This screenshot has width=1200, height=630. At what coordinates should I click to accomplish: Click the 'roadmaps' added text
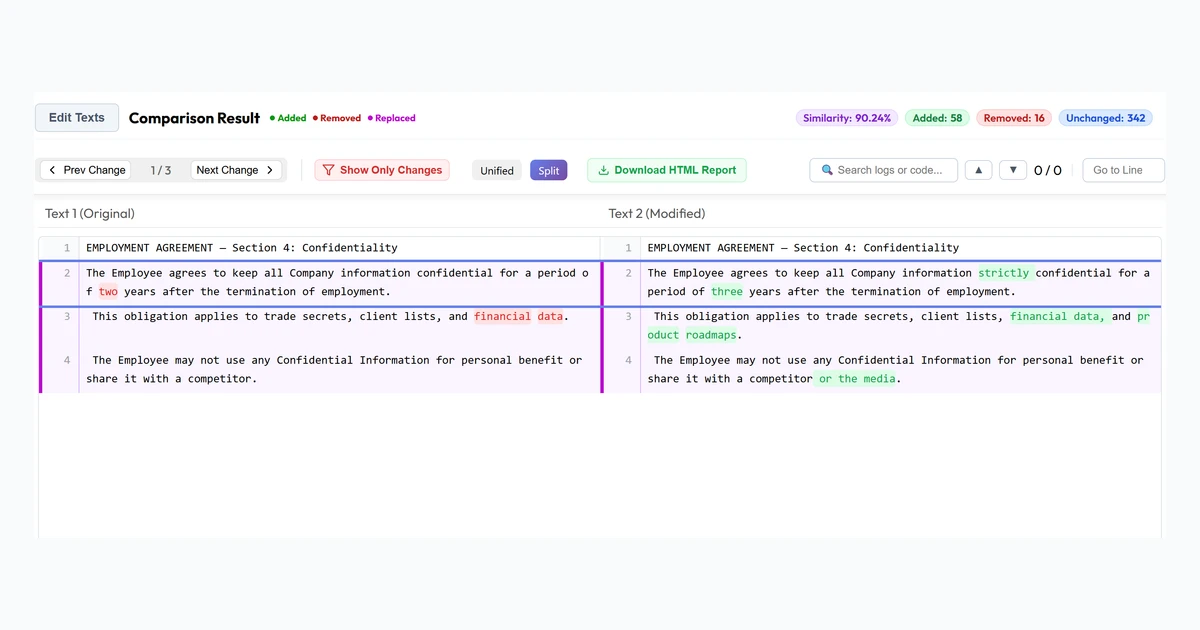[x=711, y=335]
